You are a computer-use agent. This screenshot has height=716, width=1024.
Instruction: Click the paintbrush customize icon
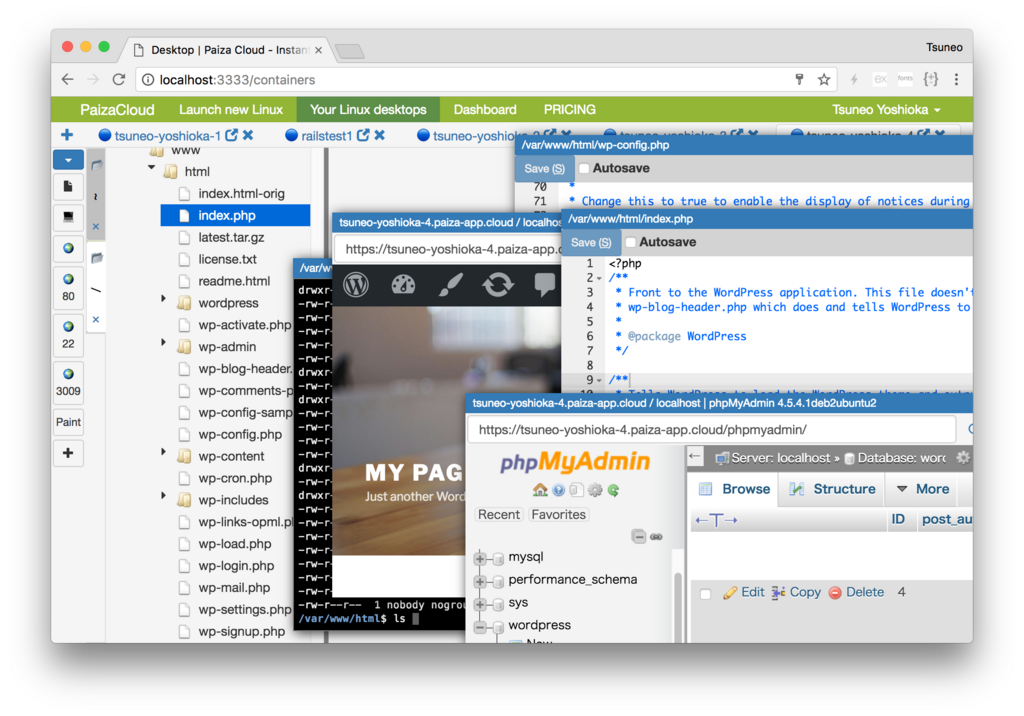(x=451, y=285)
